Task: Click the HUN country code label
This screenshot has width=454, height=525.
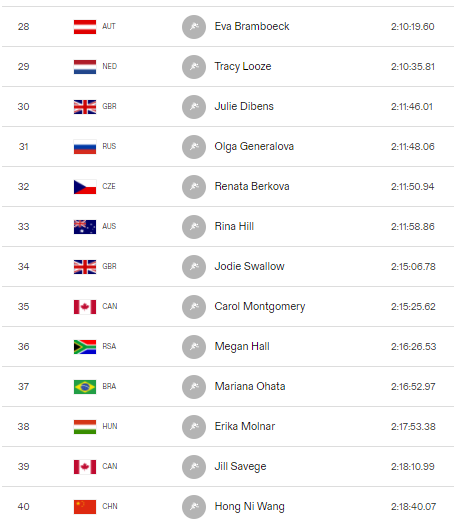Action: tap(110, 427)
